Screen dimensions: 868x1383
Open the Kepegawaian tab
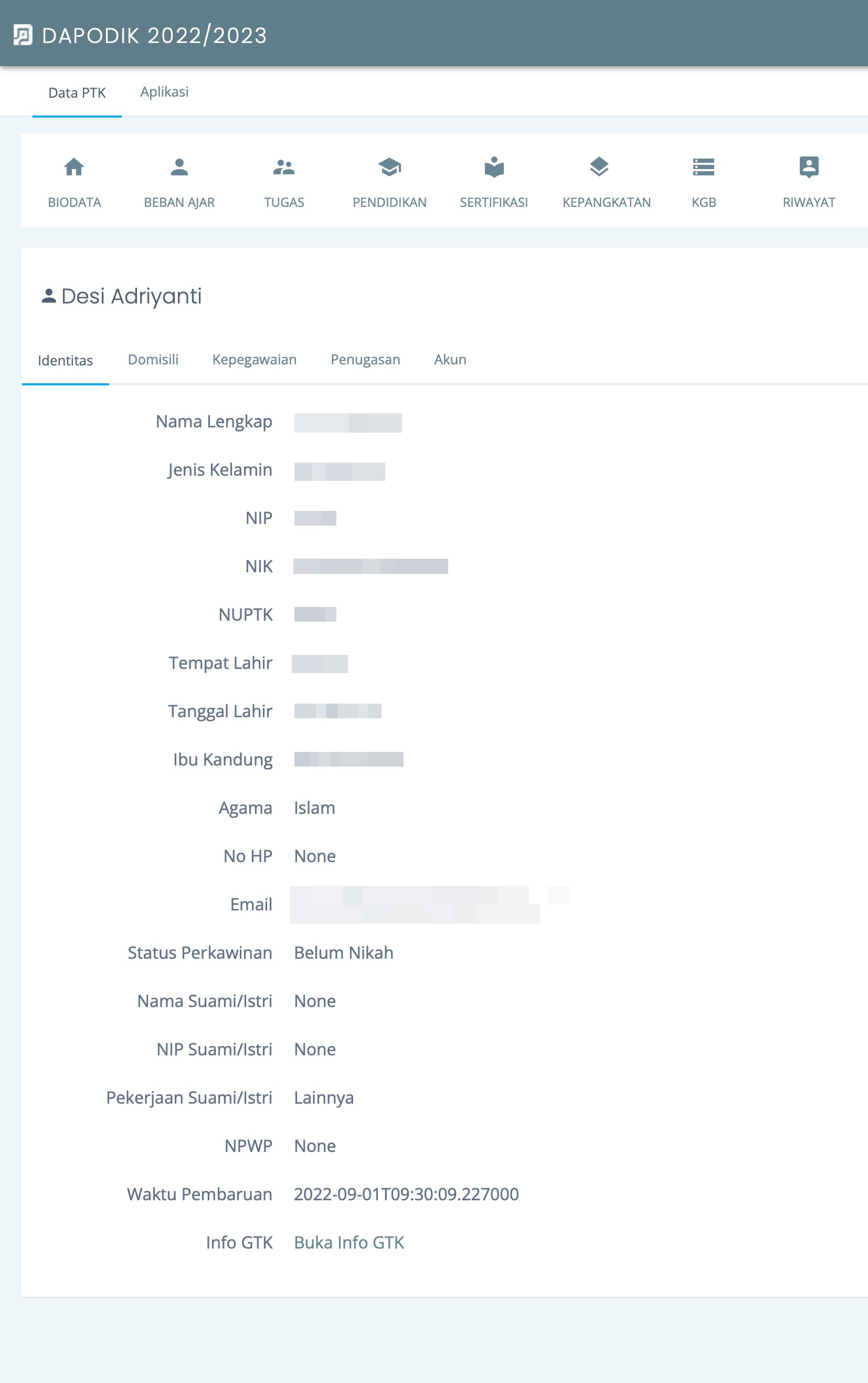point(255,360)
